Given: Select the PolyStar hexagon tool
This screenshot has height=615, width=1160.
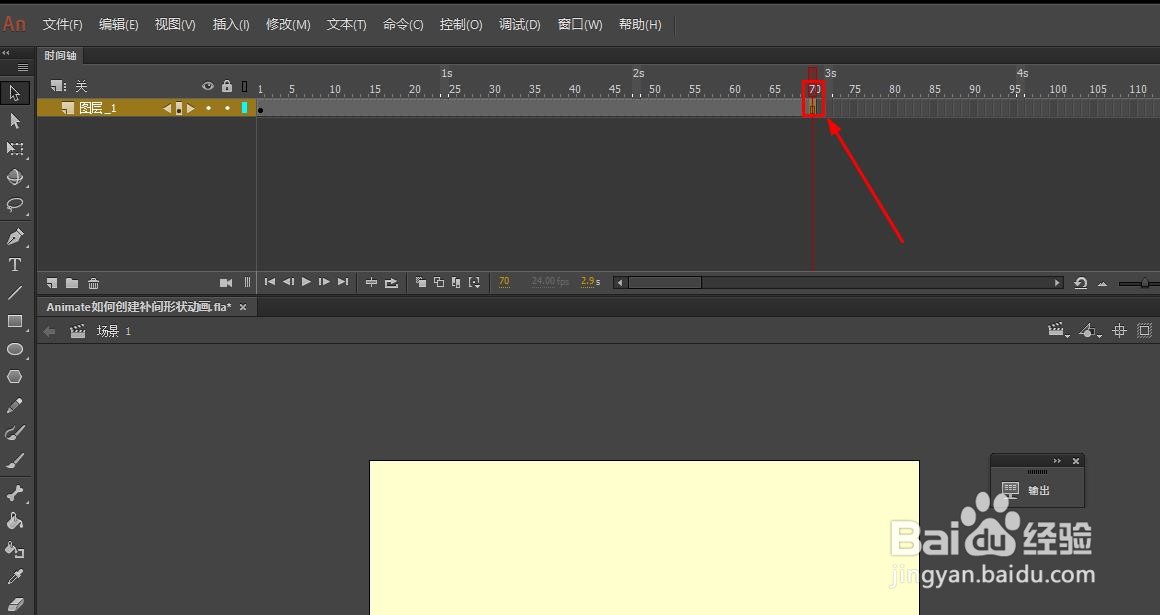Looking at the screenshot, I should [x=15, y=377].
